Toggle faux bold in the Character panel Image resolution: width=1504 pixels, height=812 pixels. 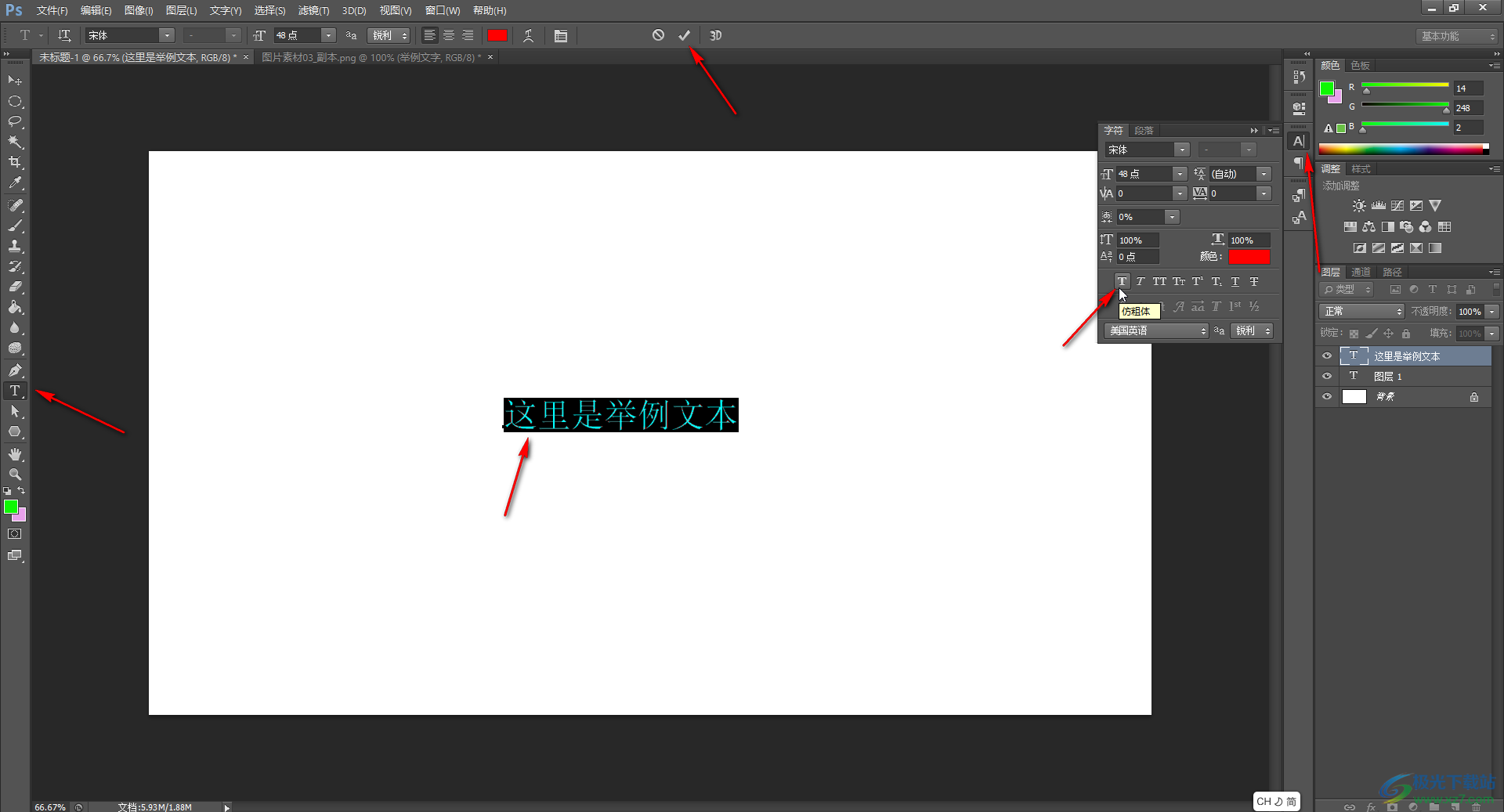[x=1123, y=281]
